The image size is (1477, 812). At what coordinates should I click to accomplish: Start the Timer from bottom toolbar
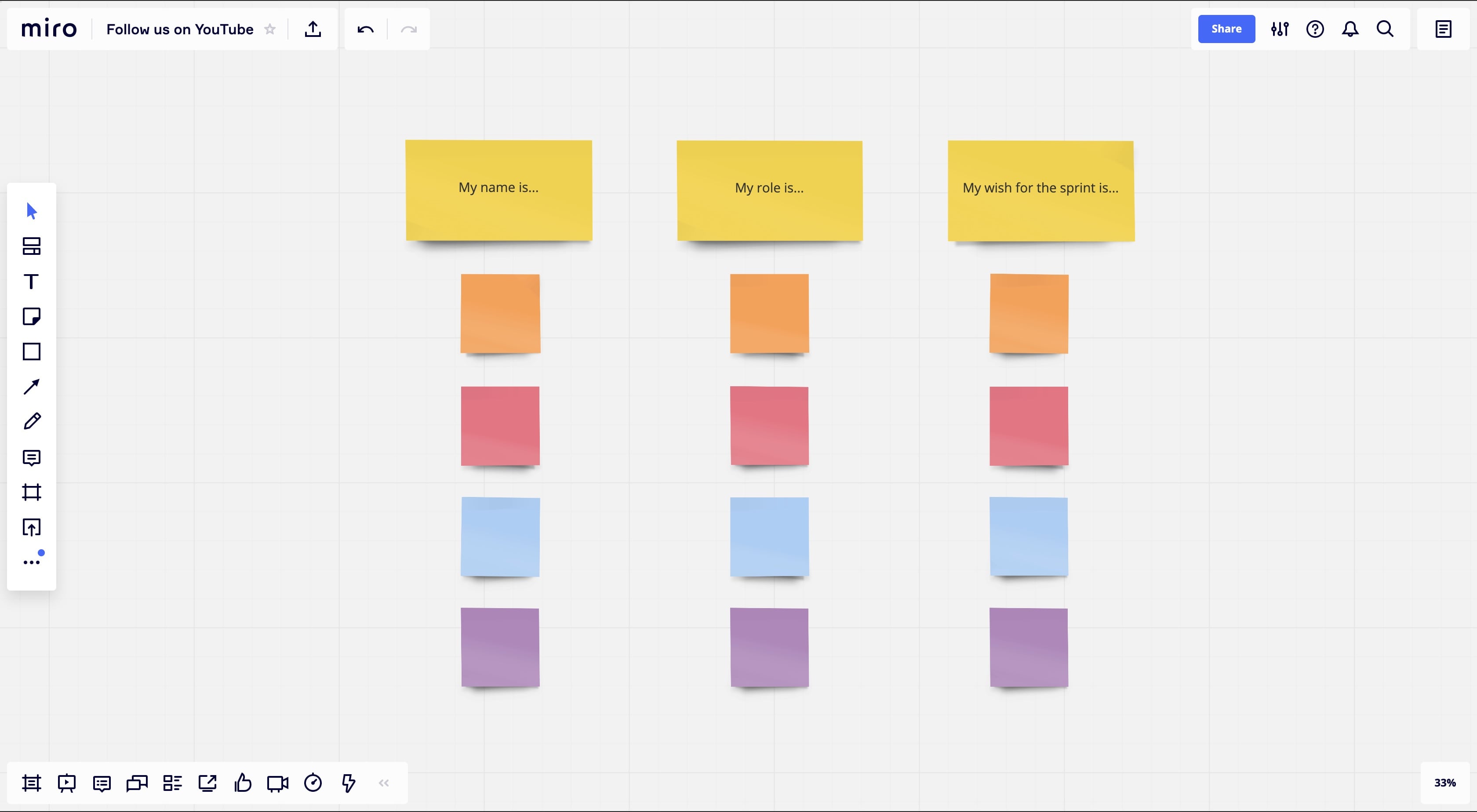(x=313, y=783)
